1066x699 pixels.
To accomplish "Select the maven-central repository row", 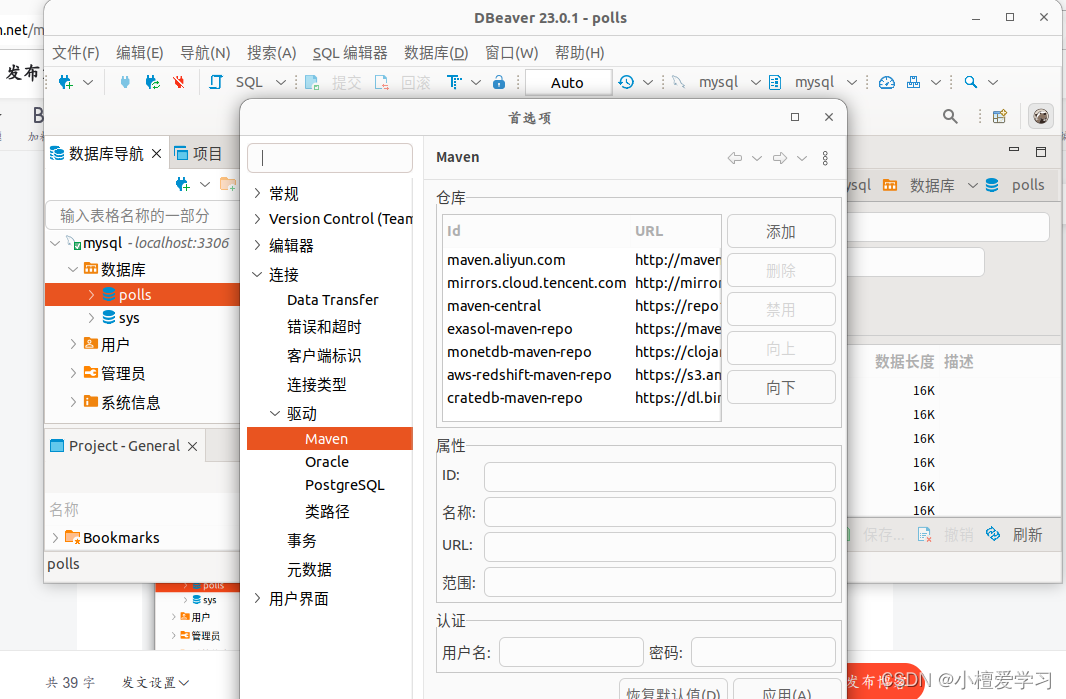I will 582,306.
